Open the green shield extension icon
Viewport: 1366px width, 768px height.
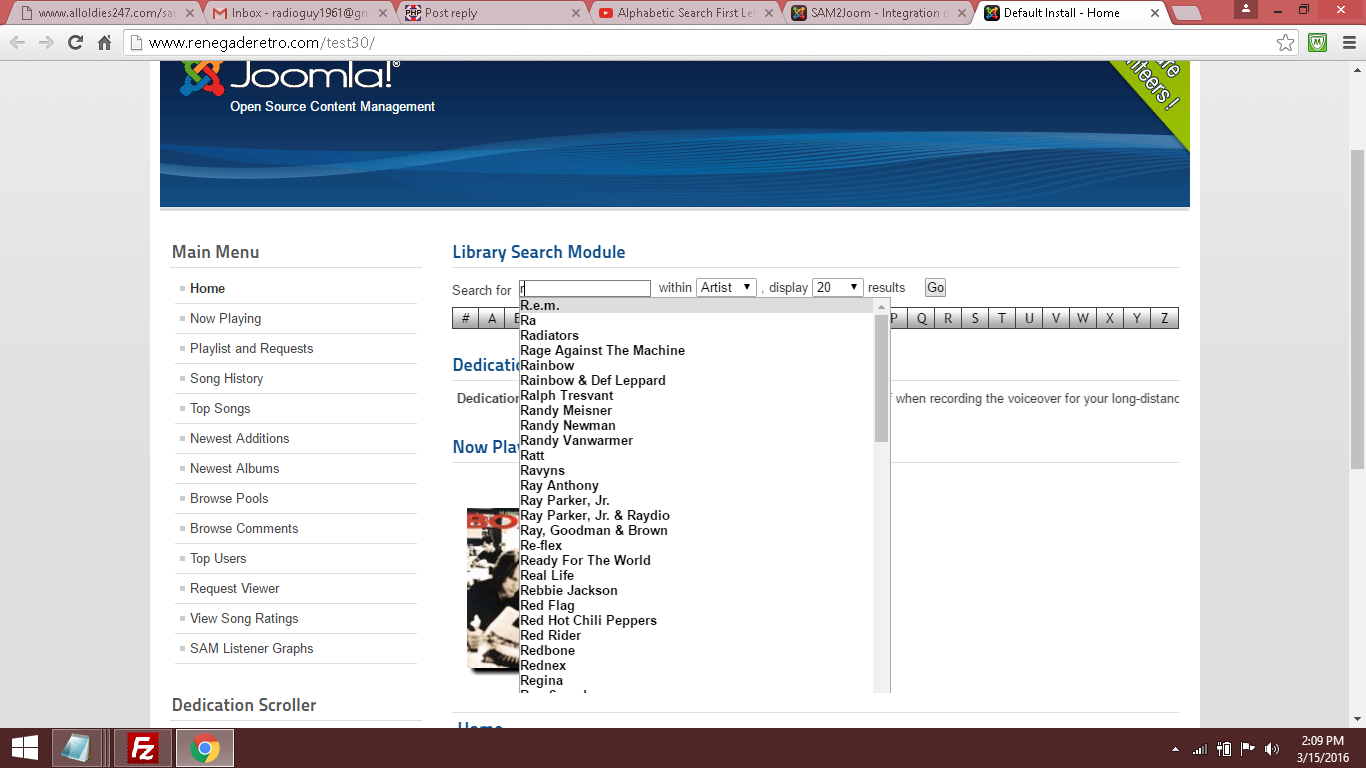1318,43
